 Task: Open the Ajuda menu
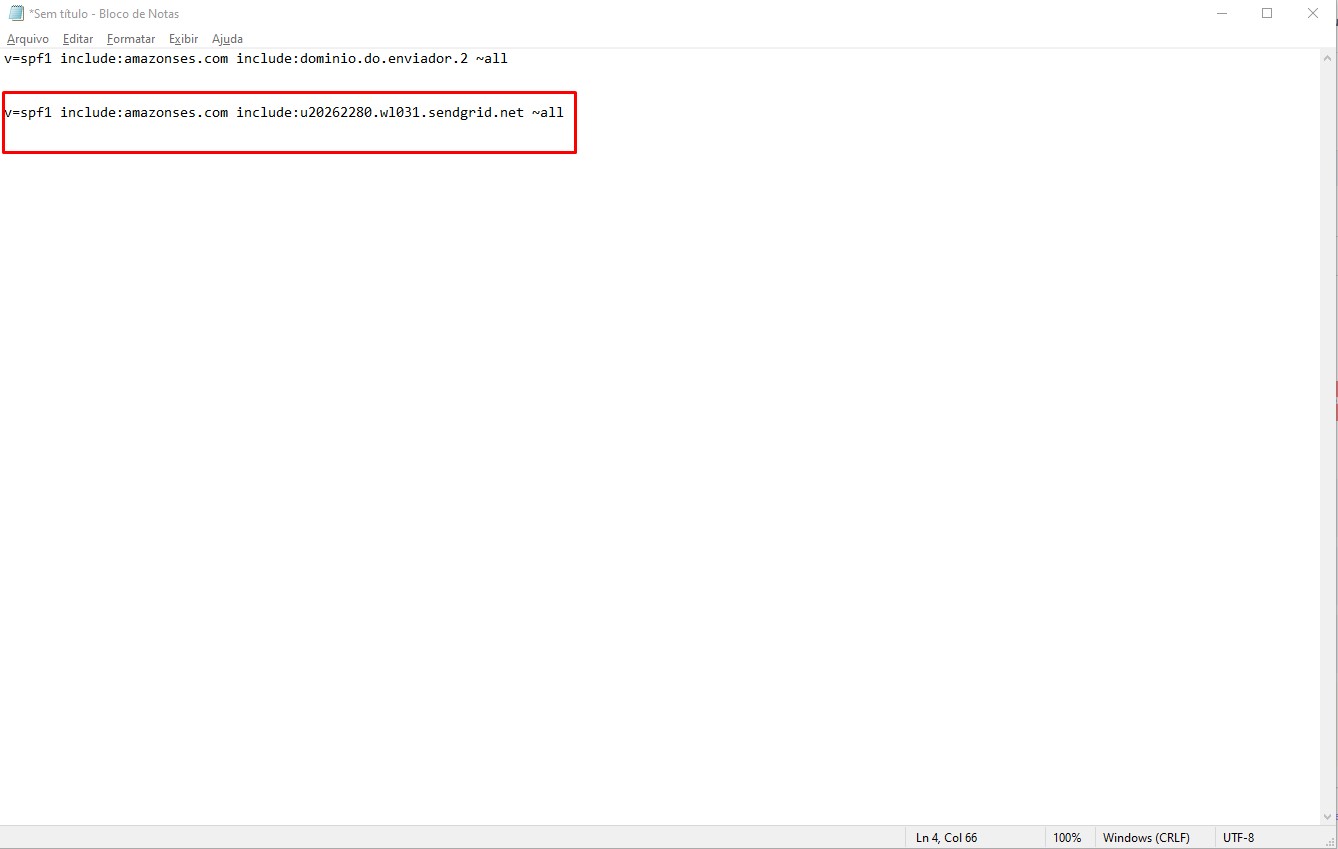(x=227, y=39)
